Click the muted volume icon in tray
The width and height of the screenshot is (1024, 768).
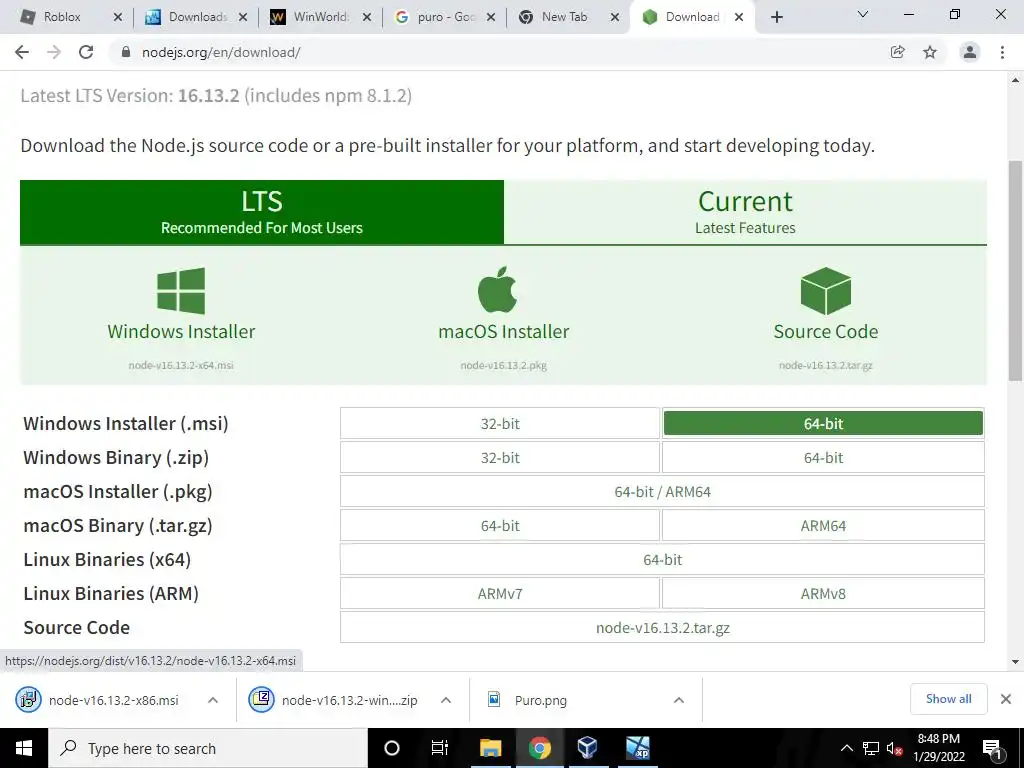click(894, 748)
